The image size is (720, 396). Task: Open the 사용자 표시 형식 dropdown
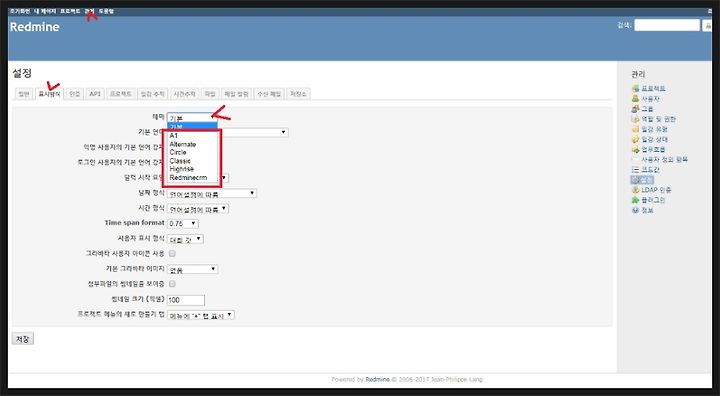click(185, 239)
